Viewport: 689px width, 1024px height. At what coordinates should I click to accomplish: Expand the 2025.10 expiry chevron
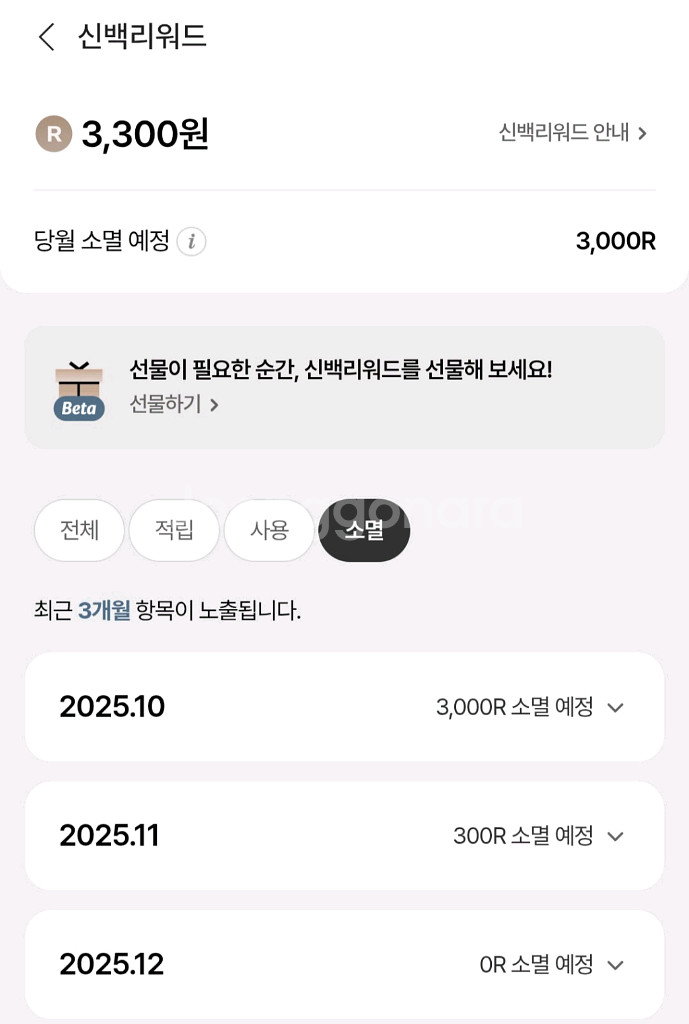pyautogui.click(x=616, y=708)
